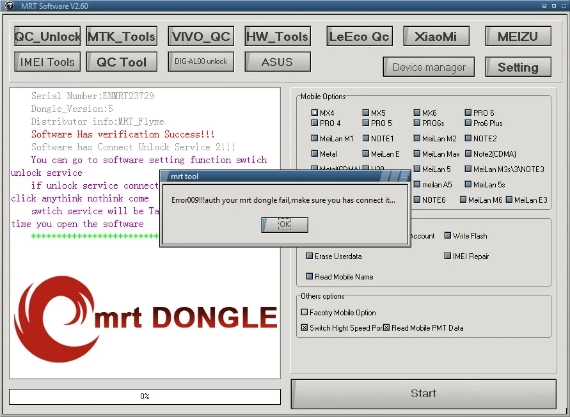Choose the MeiLan M6 option
Image resolution: width=570 pixels, height=417 pixels.
coord(463,200)
